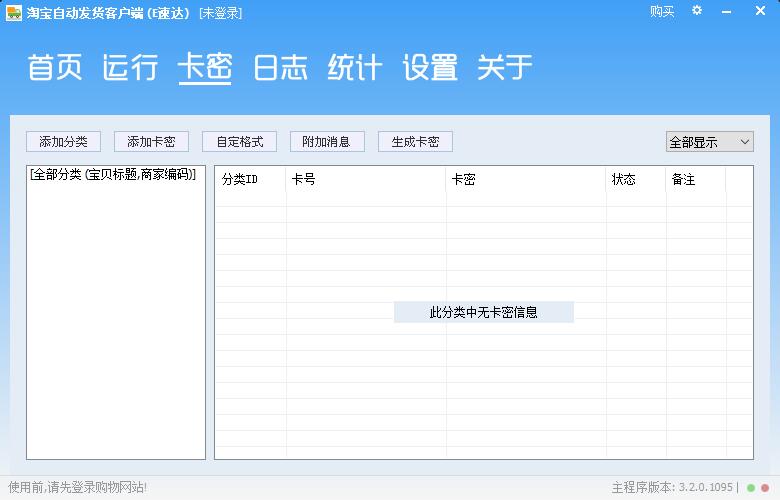The height and width of the screenshot is (500, 780).
Task: Close the application using the X icon
Action: pos(761,11)
